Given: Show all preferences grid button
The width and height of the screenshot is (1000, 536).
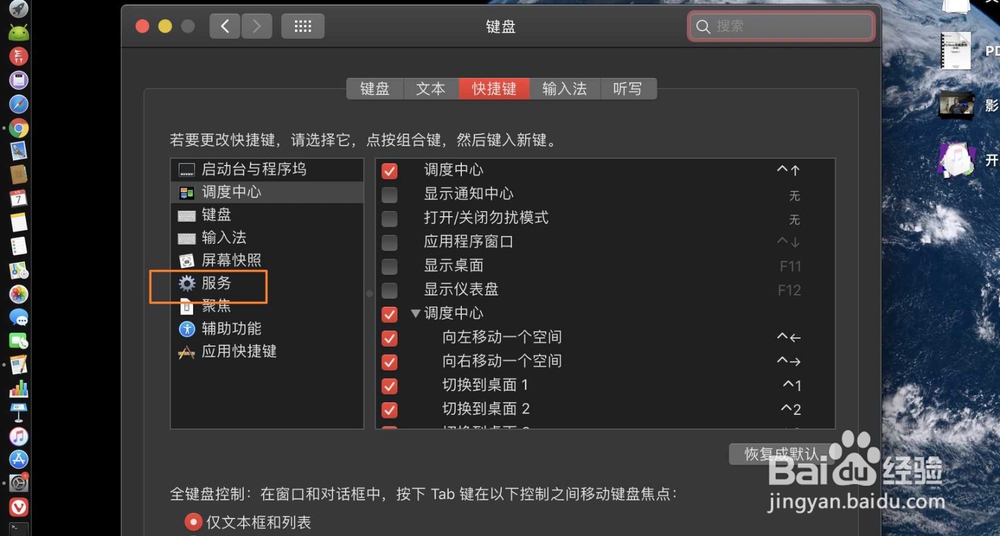Looking at the screenshot, I should [x=302, y=26].
